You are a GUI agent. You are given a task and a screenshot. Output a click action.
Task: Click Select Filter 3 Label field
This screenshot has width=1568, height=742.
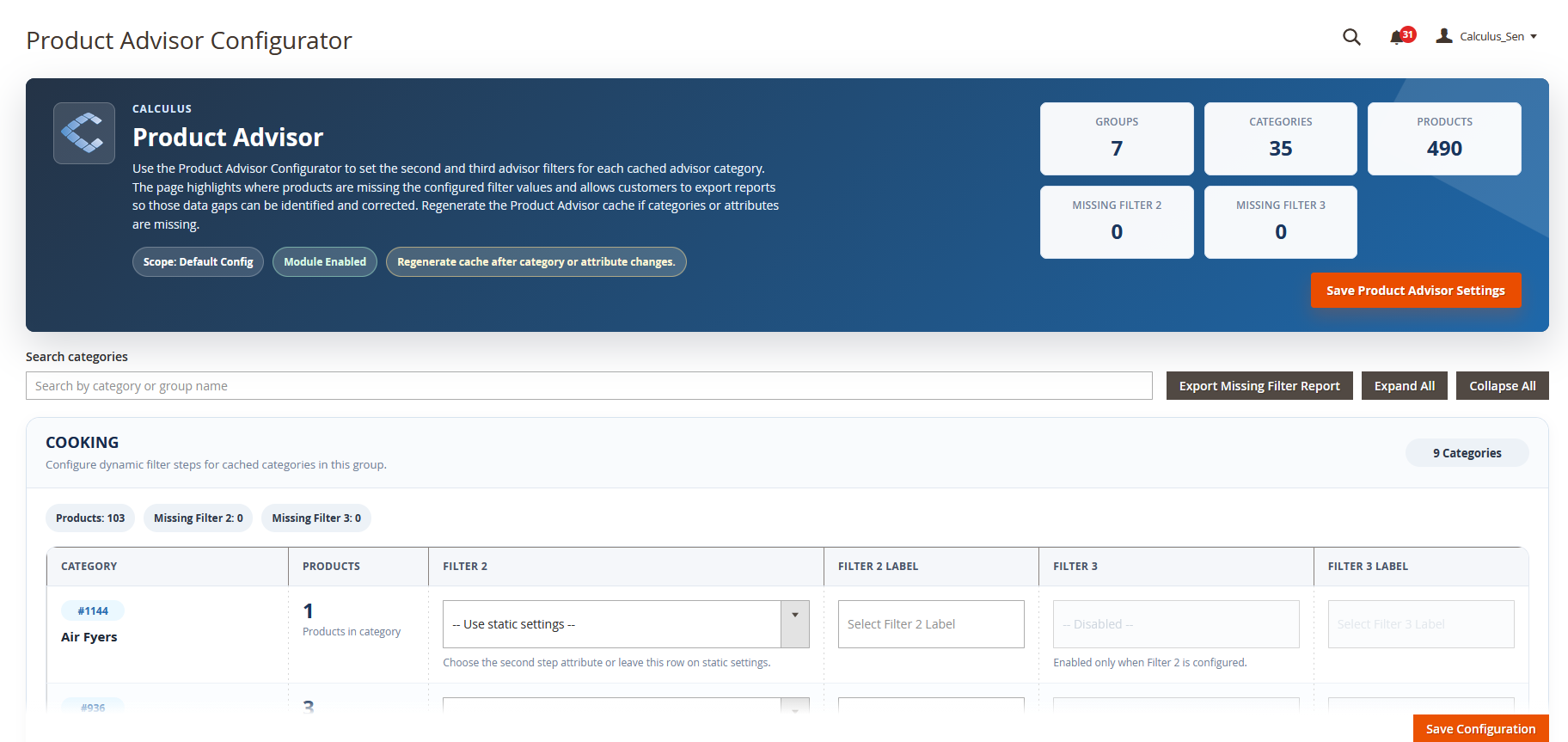point(1421,624)
